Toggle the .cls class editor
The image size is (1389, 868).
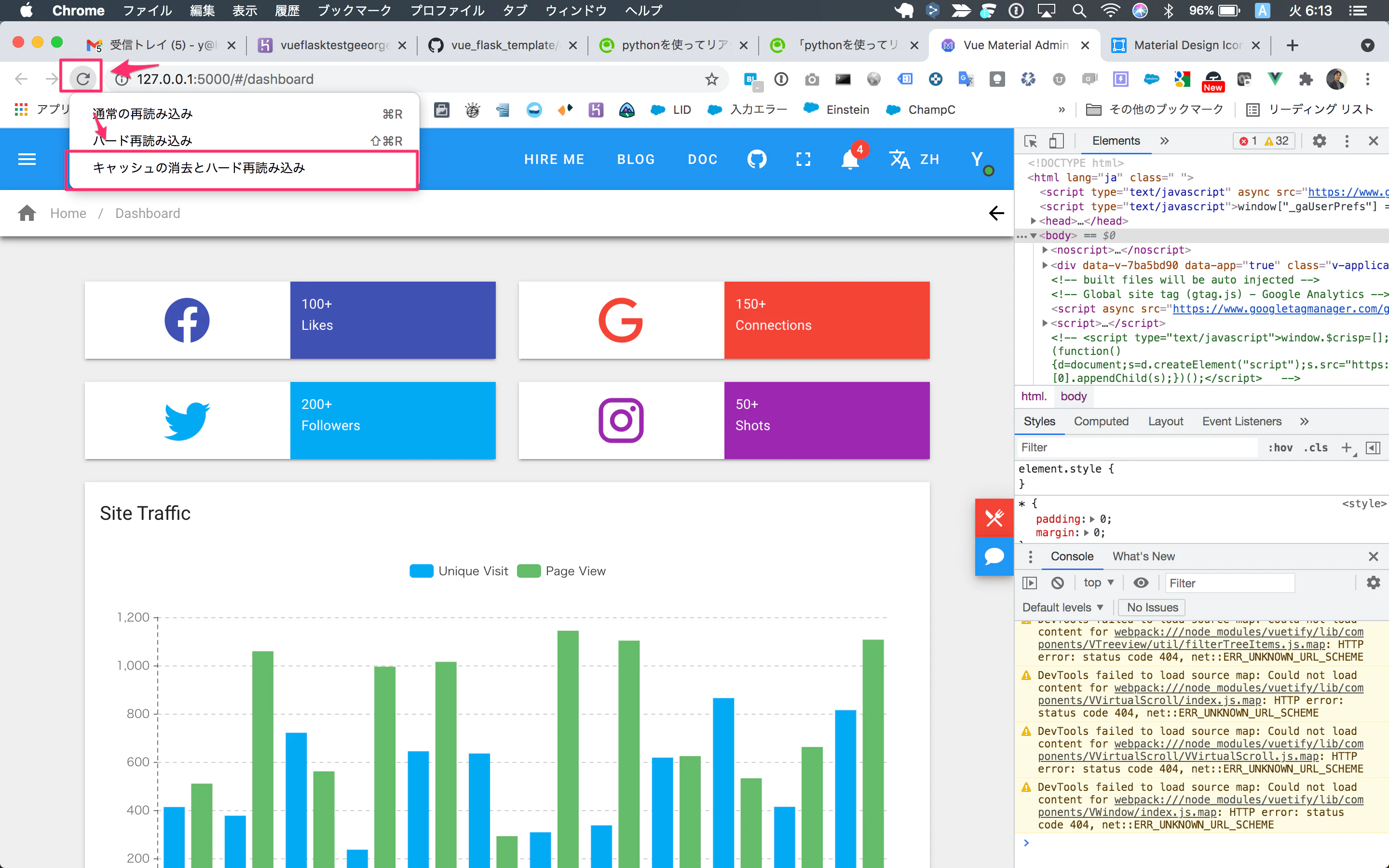[x=1316, y=447]
